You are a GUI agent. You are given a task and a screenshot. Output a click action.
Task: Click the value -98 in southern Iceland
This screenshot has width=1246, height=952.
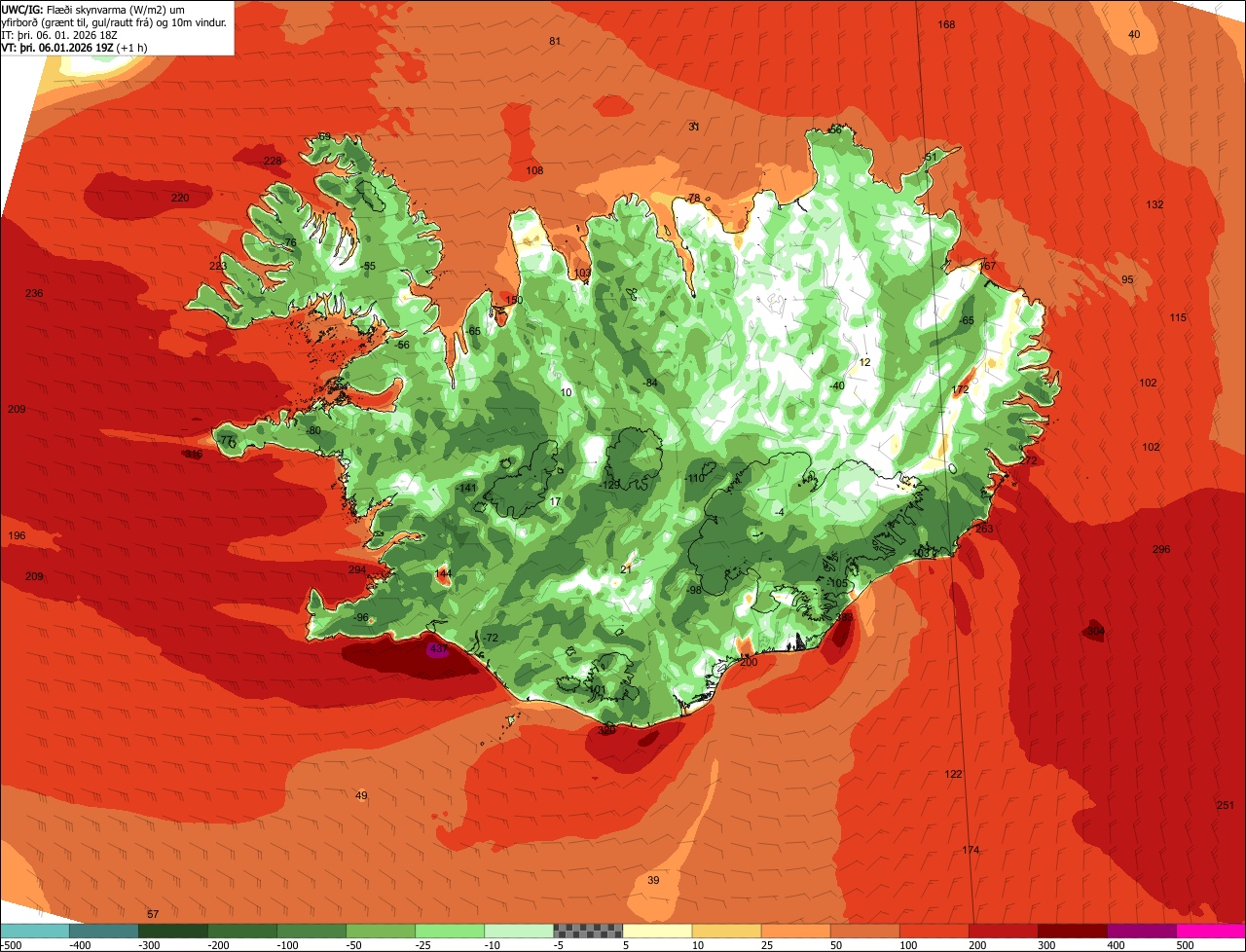tap(694, 590)
